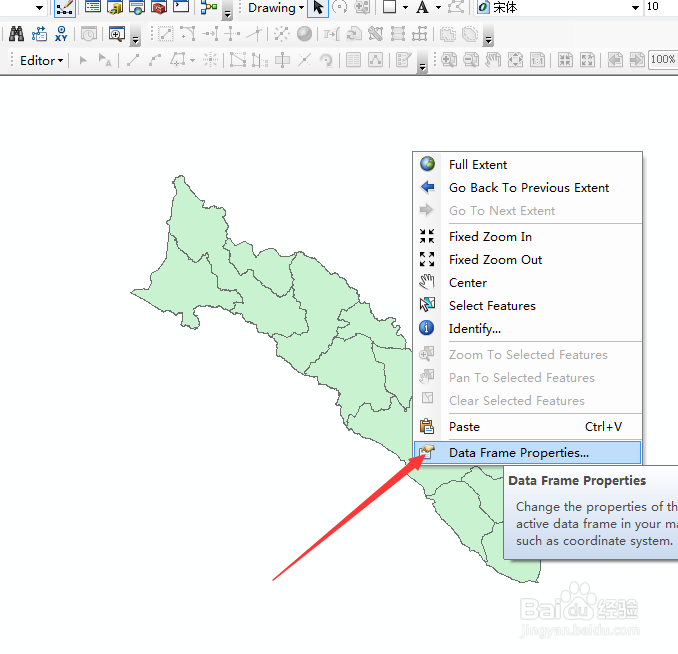
Task: Click the Go To Next Extent entry
Action: click(x=528, y=210)
